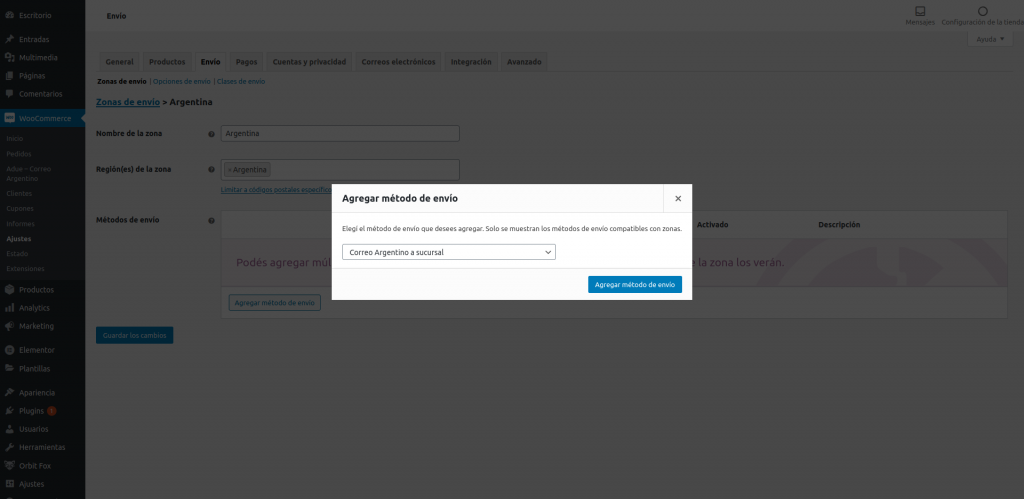Screen dimensions: 1024x499
Task: Open Pedidos submenu item
Action: (19, 154)
